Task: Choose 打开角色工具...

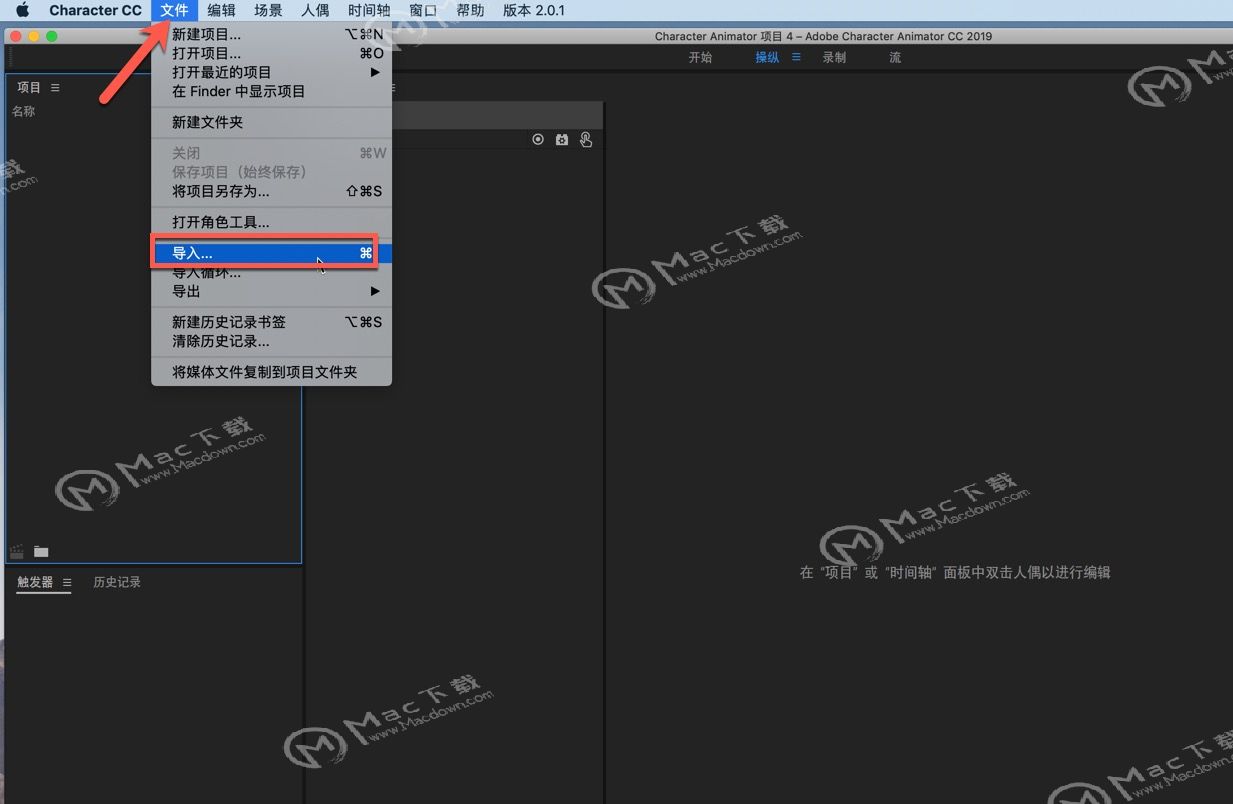Action: 271,222
